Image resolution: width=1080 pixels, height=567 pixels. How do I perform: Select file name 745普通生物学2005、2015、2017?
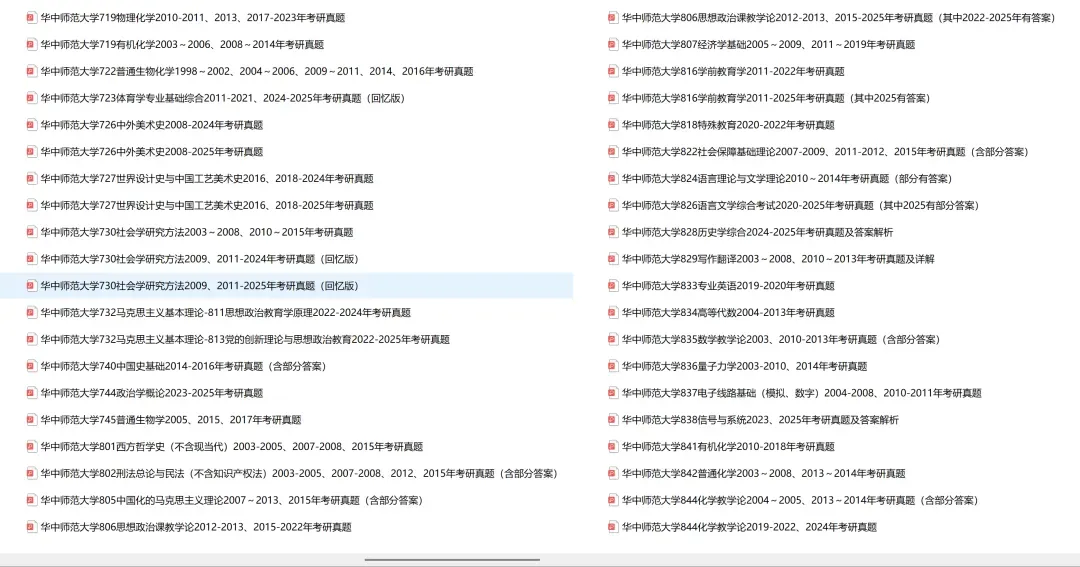[171, 420]
